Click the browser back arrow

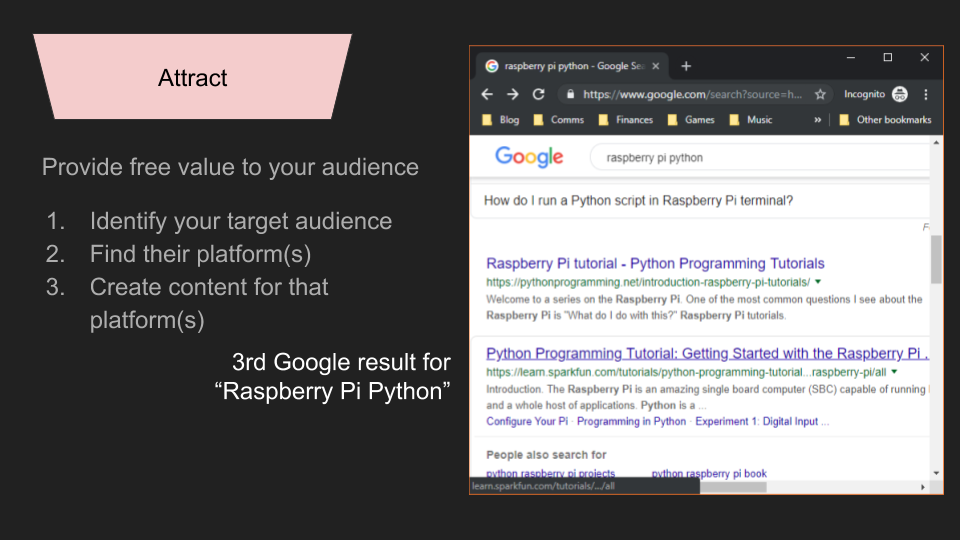(x=487, y=94)
